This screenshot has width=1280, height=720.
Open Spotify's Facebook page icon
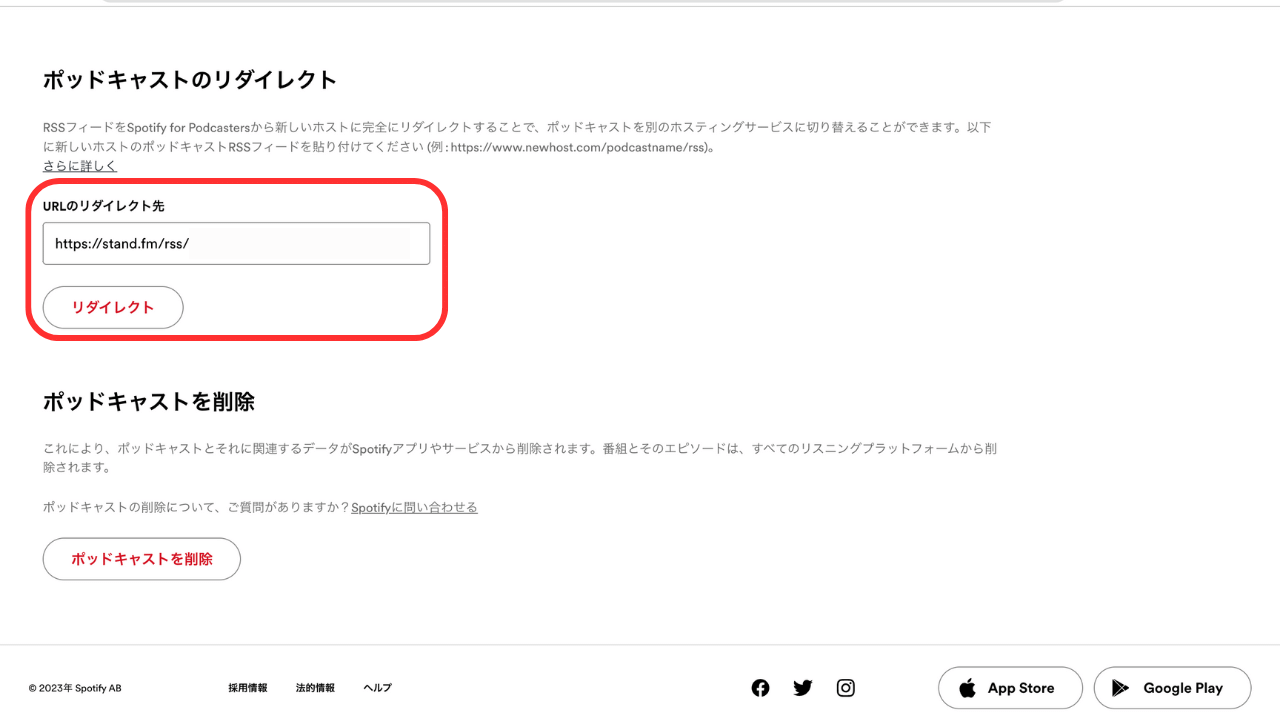[x=760, y=688]
